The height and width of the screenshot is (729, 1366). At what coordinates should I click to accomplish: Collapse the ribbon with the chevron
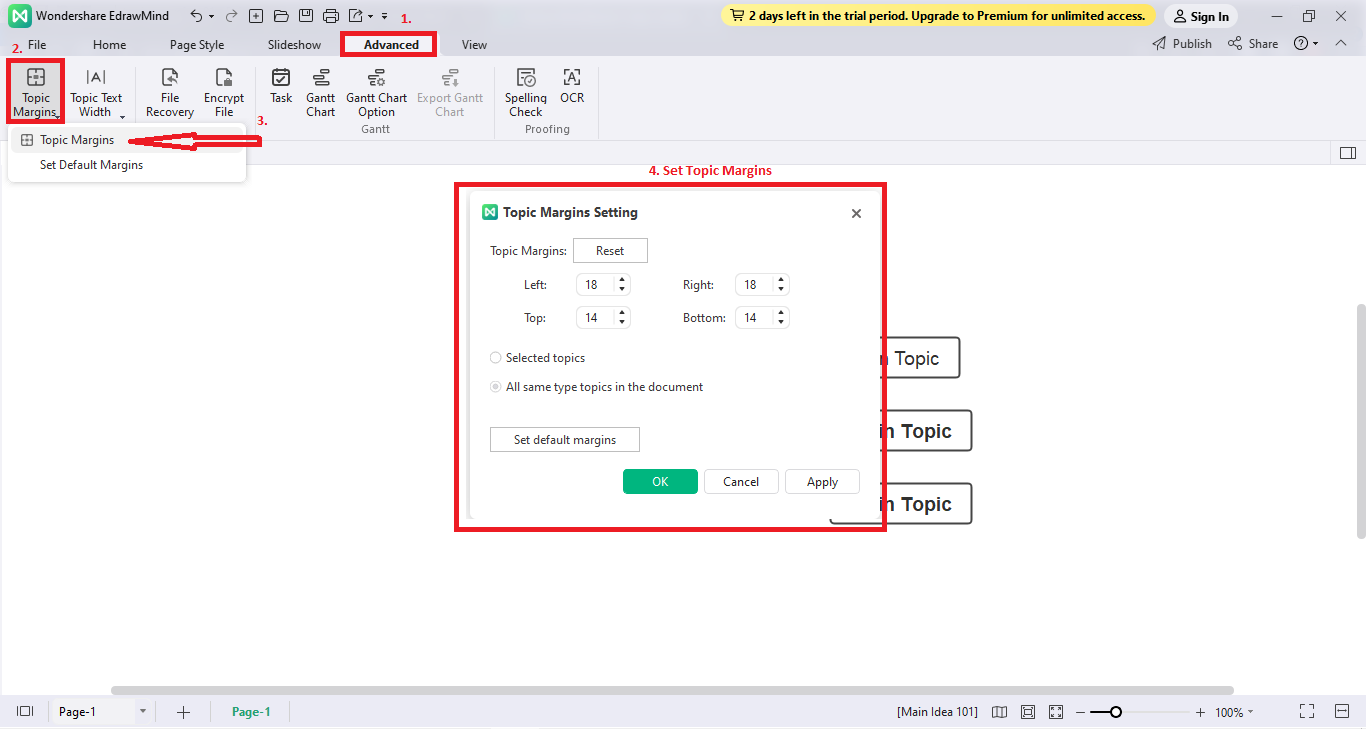[x=1341, y=44]
